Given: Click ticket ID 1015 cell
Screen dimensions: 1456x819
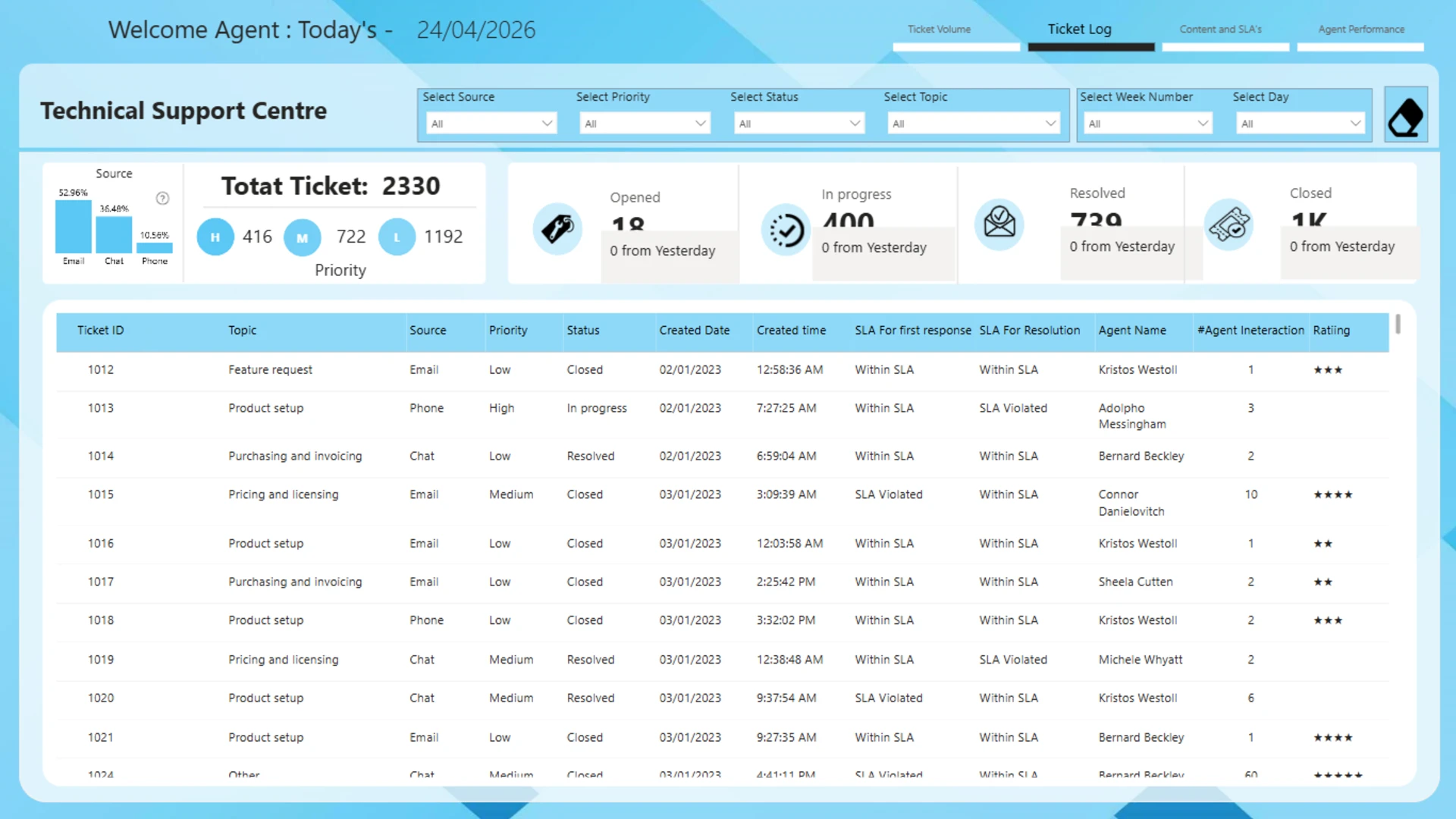Looking at the screenshot, I should pos(100,494).
